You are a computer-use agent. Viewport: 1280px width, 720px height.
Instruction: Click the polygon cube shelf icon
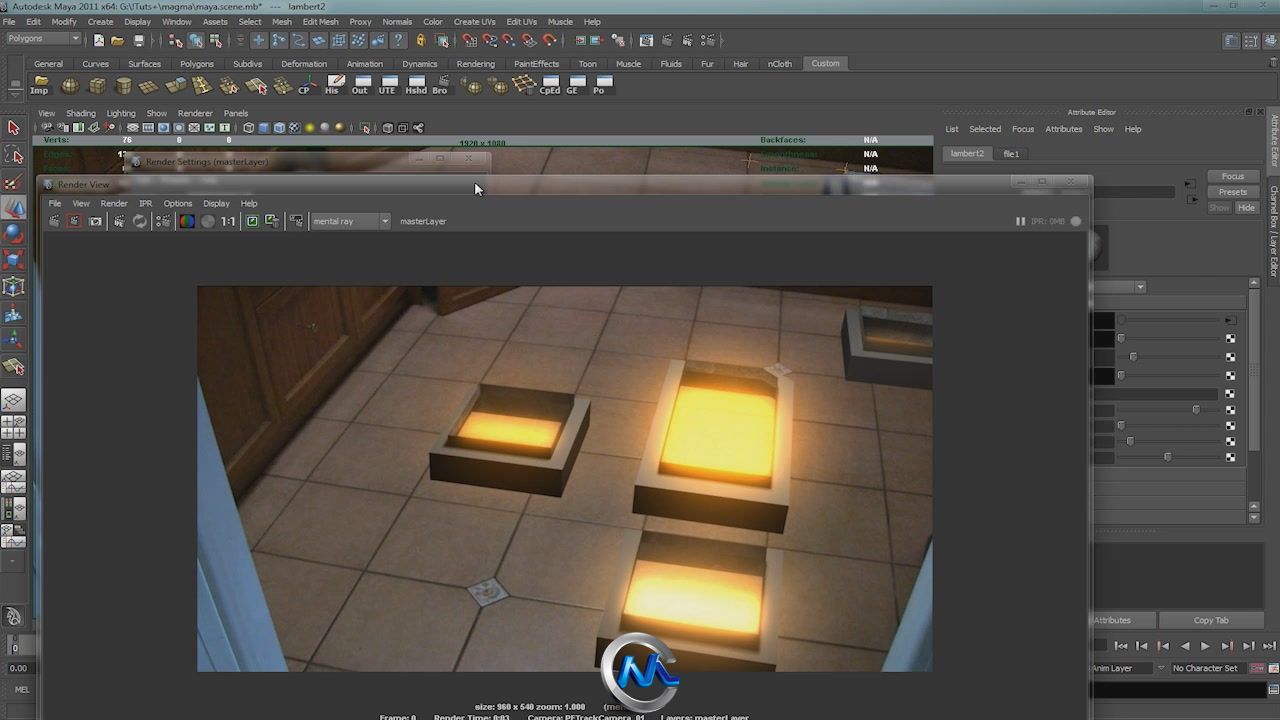[x=96, y=85]
